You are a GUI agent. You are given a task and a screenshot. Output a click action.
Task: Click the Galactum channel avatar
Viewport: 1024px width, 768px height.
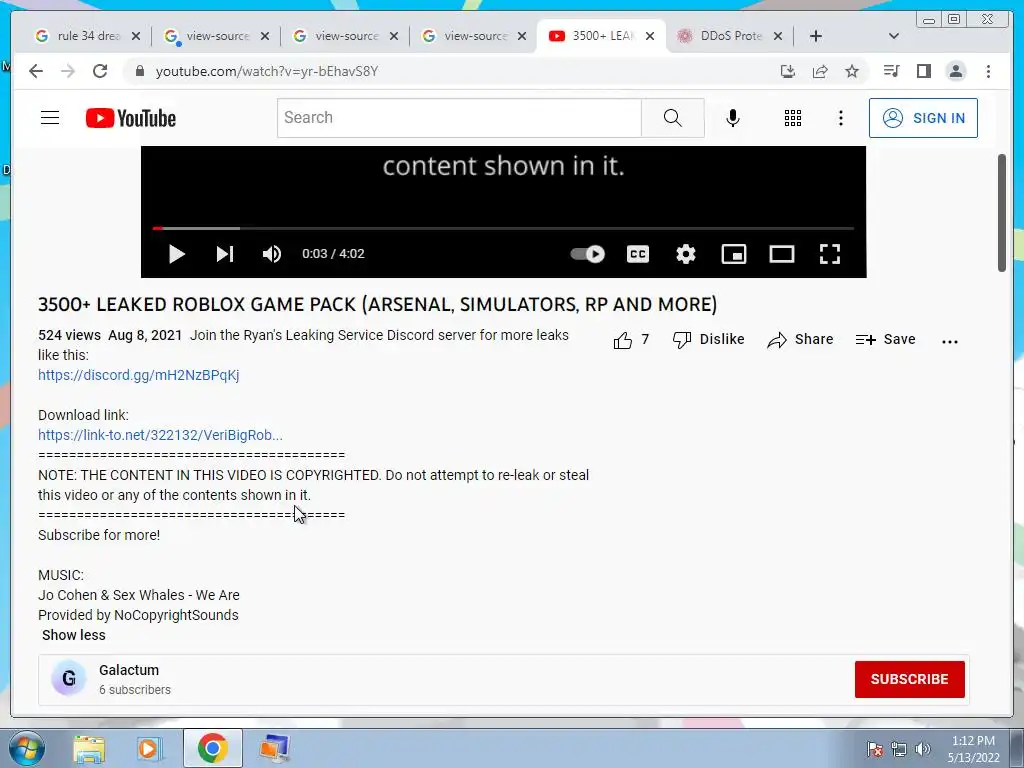[69, 679]
